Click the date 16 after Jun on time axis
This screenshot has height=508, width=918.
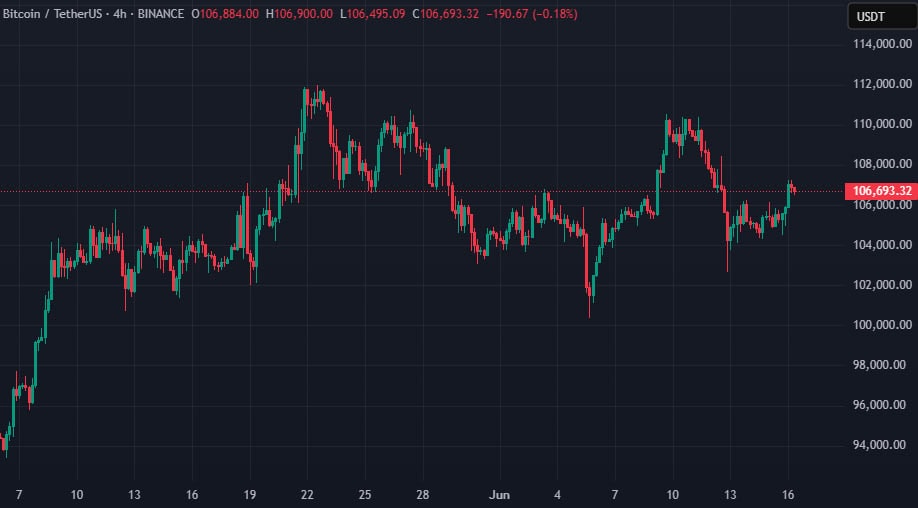[x=788, y=495]
